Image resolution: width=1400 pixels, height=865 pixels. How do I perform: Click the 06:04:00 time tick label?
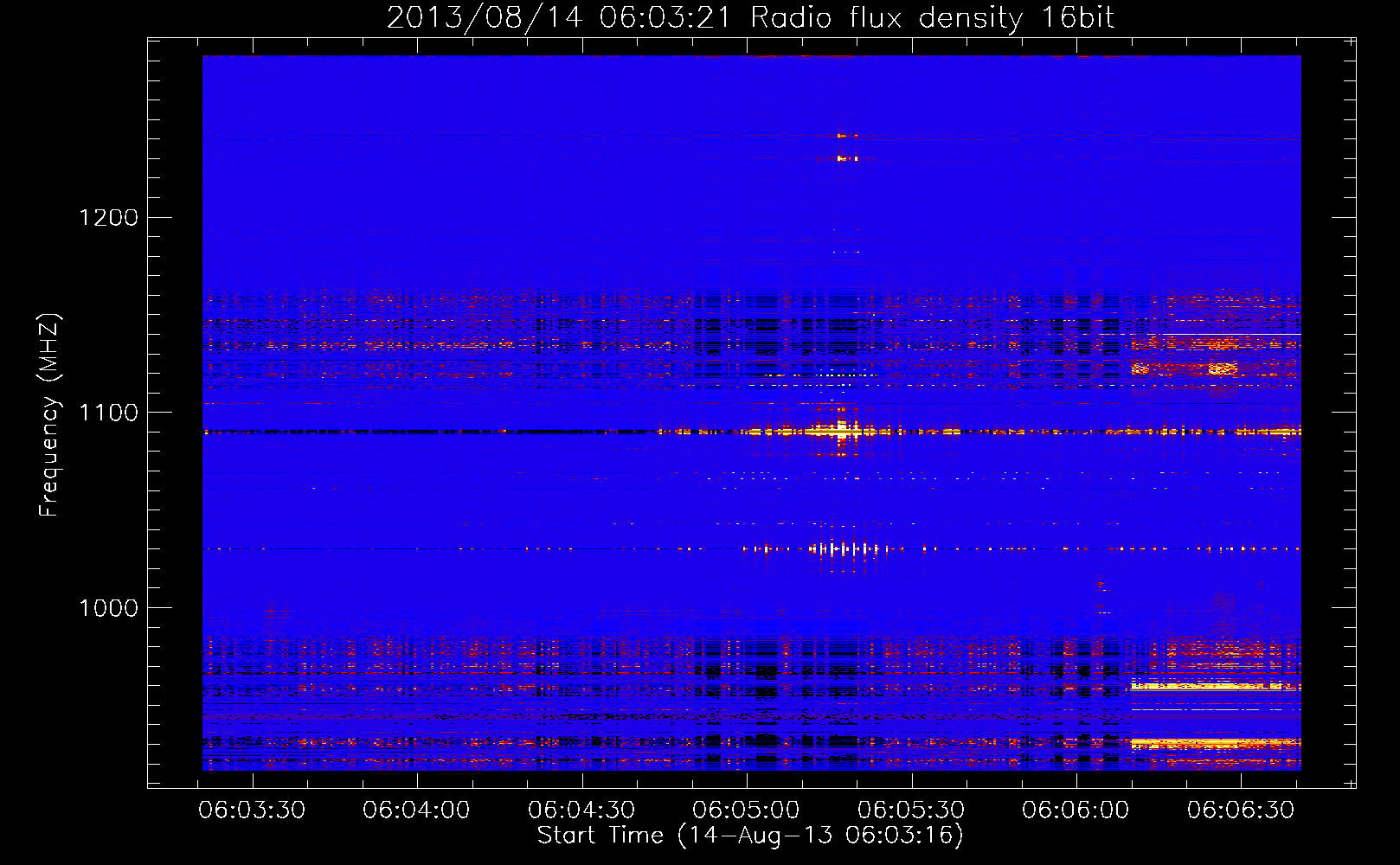tap(416, 811)
